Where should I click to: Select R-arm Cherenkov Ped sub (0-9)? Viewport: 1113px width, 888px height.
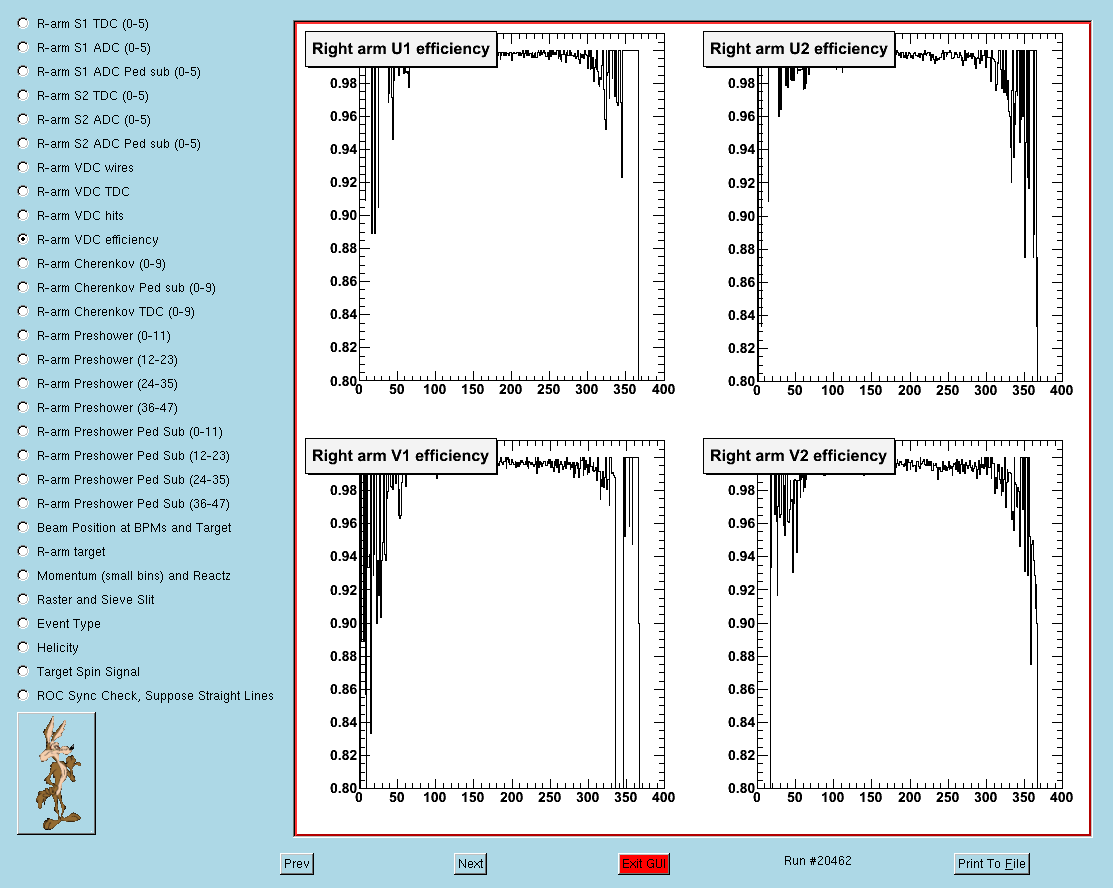(x=23, y=287)
